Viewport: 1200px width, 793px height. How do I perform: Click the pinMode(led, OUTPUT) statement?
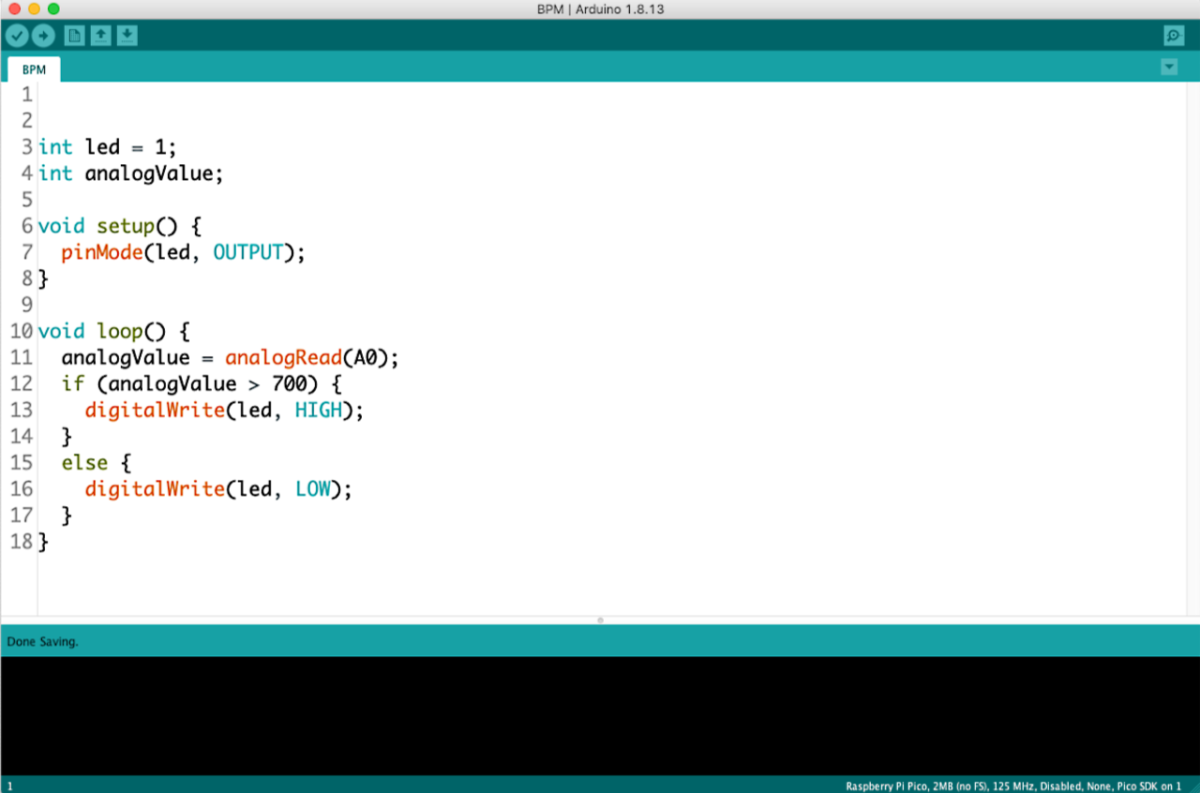pyautogui.click(x=183, y=252)
